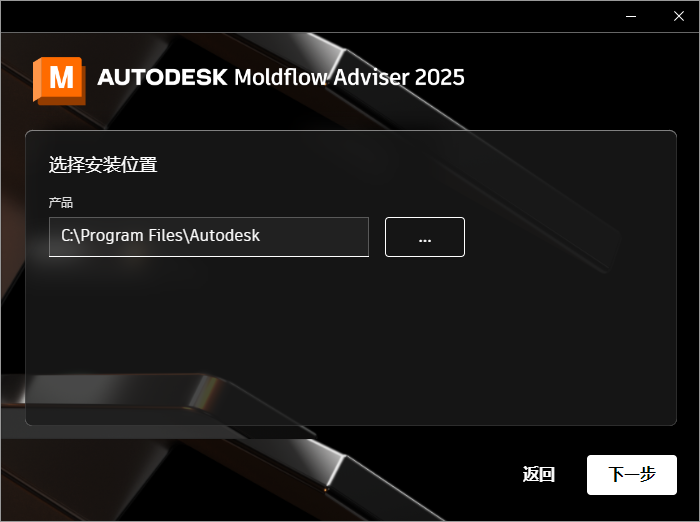
Task: Click the 选择安装位置 heading text
Action: click(103, 165)
